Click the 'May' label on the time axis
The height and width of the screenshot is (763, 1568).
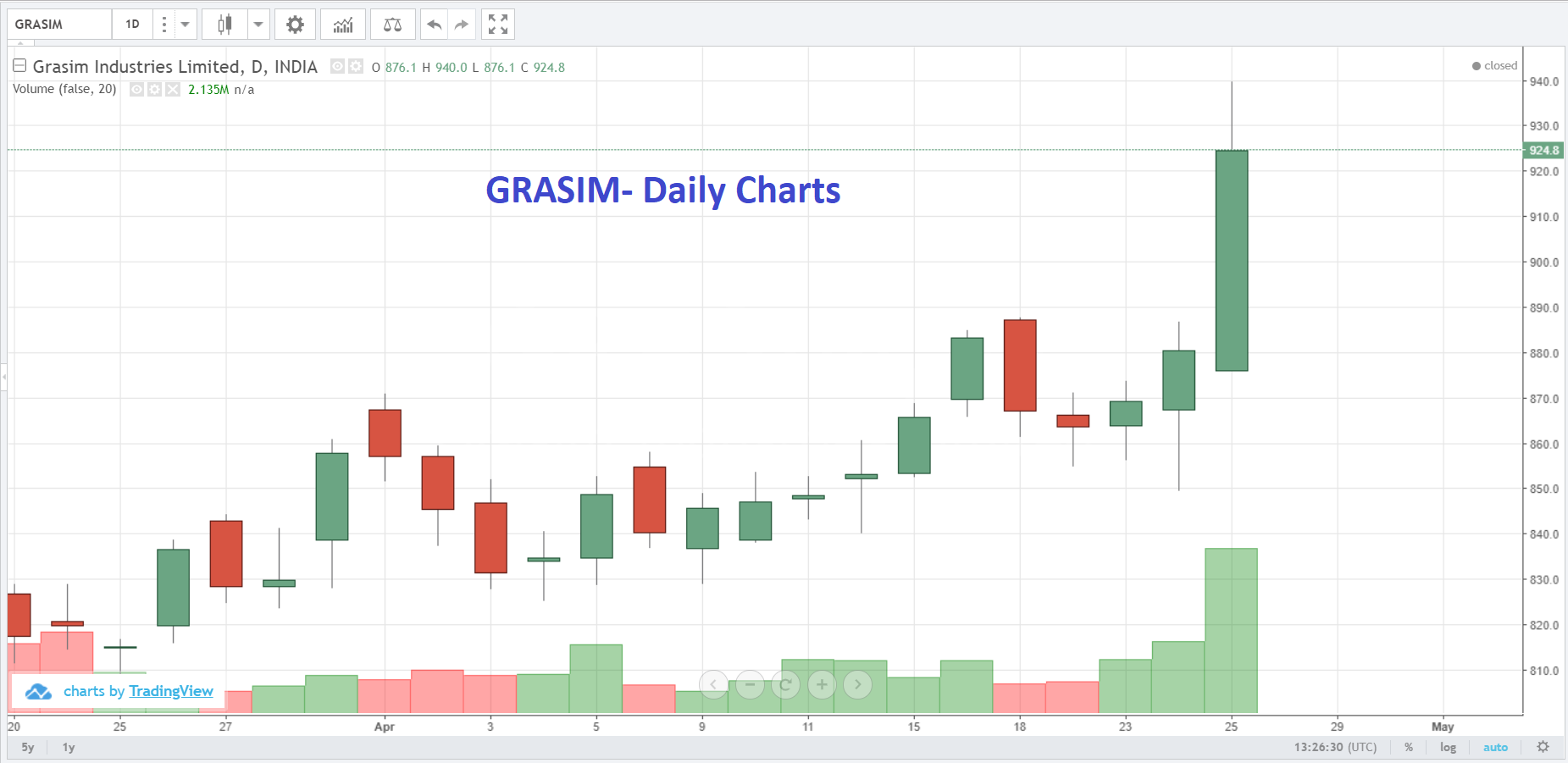point(1443,727)
